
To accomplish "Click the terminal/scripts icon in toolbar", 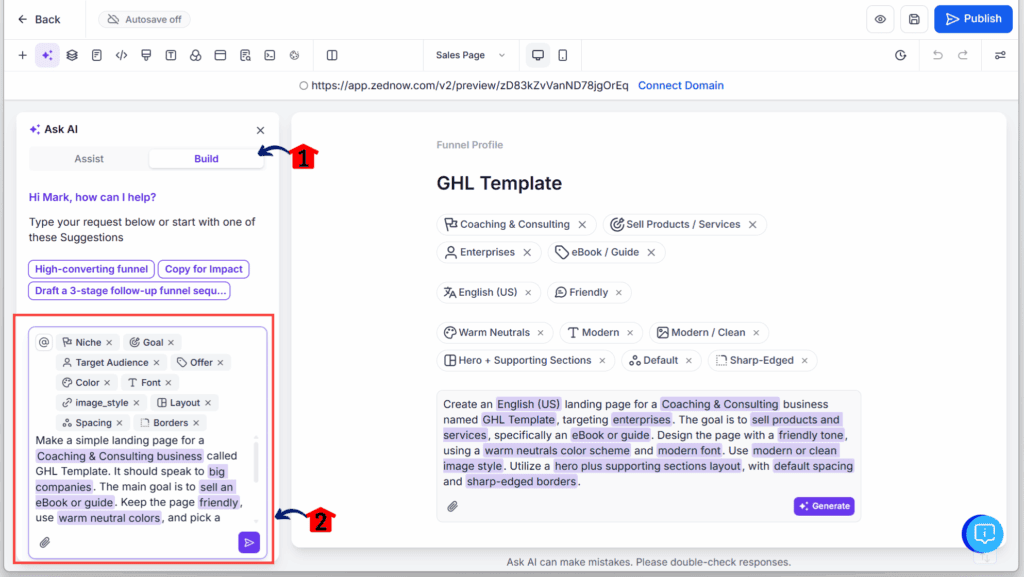I will click(x=268, y=55).
